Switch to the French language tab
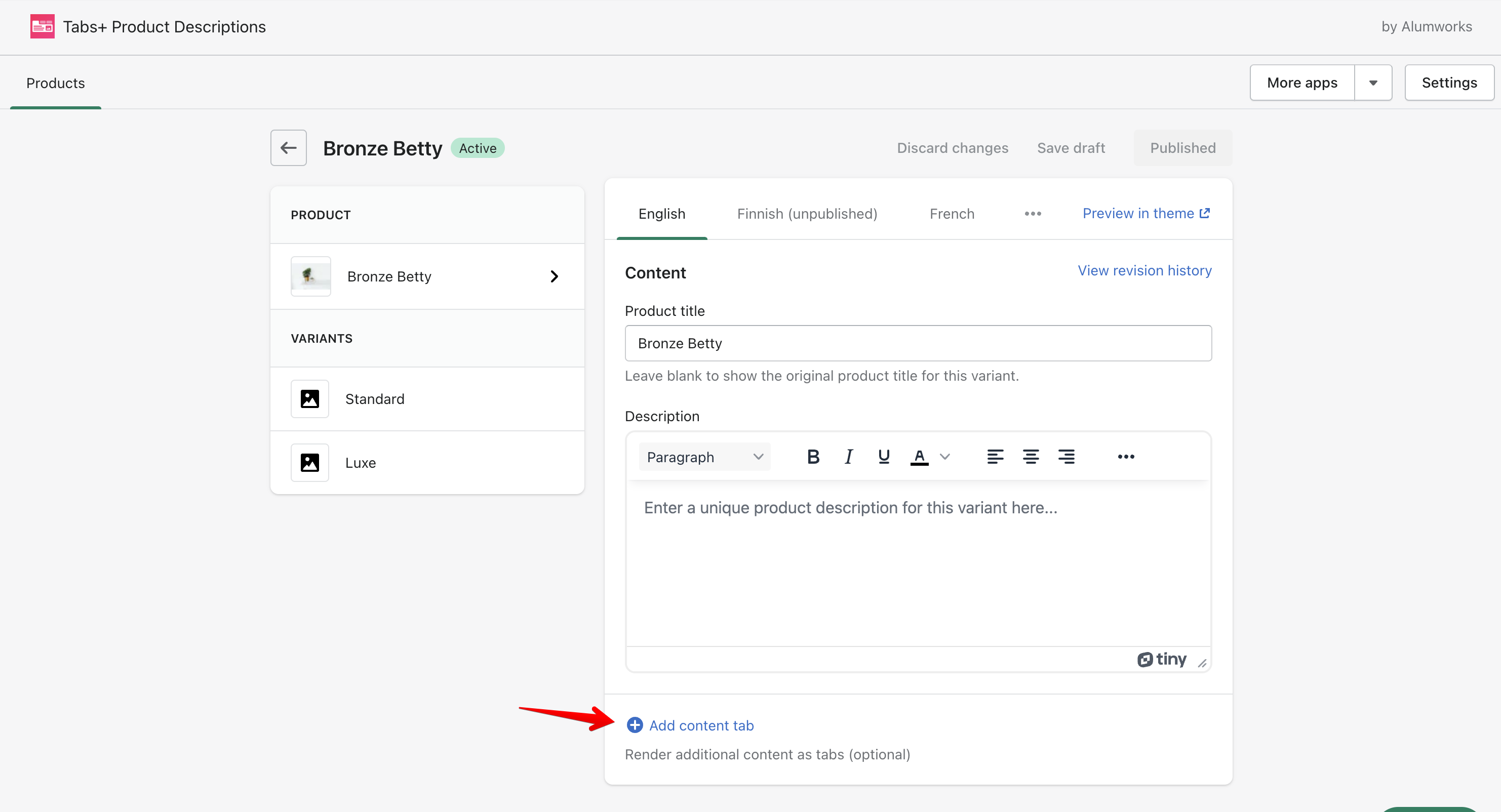This screenshot has width=1501, height=812. [953, 213]
